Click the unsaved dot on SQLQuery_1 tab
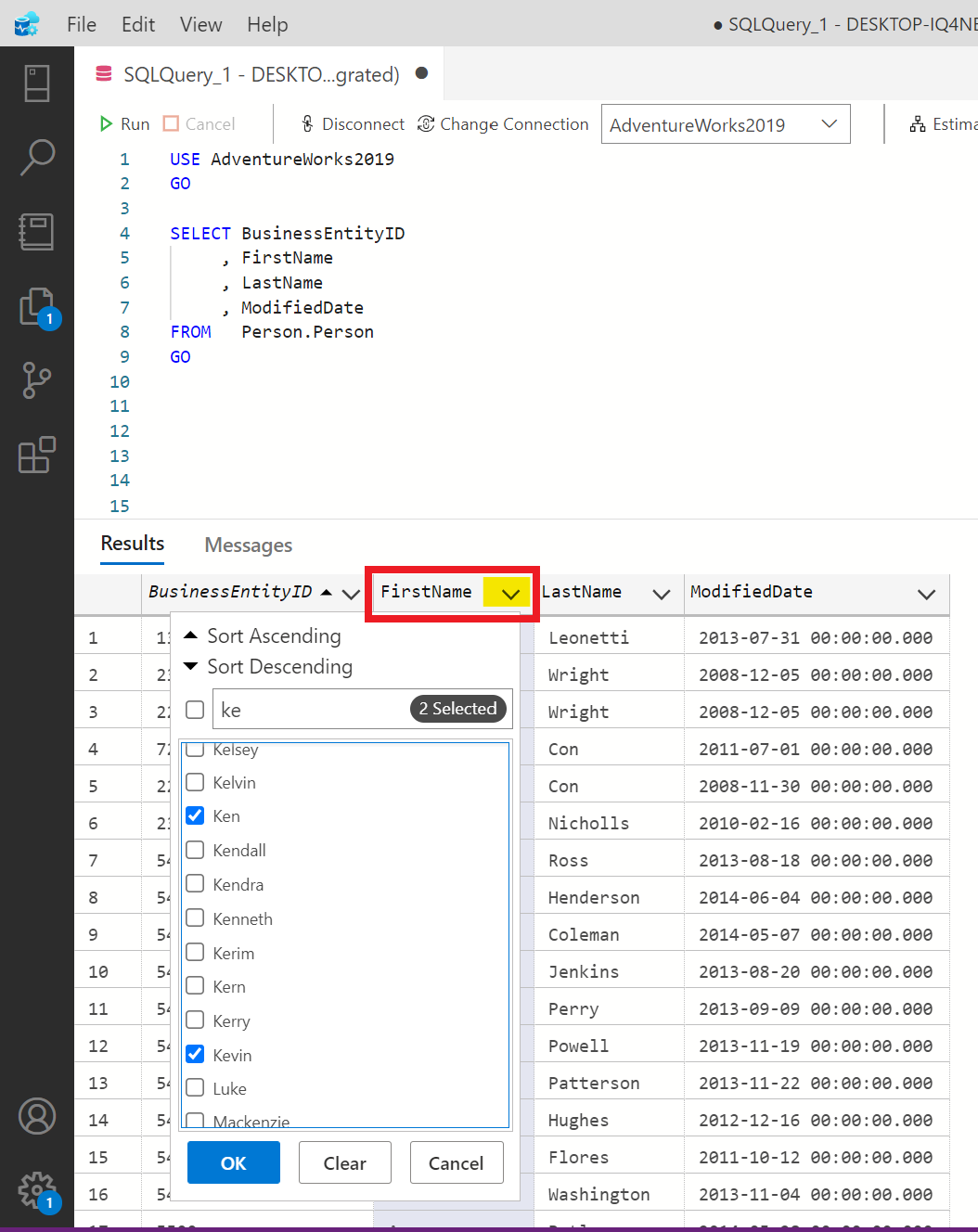This screenshot has height=1232, width=978. point(421,73)
